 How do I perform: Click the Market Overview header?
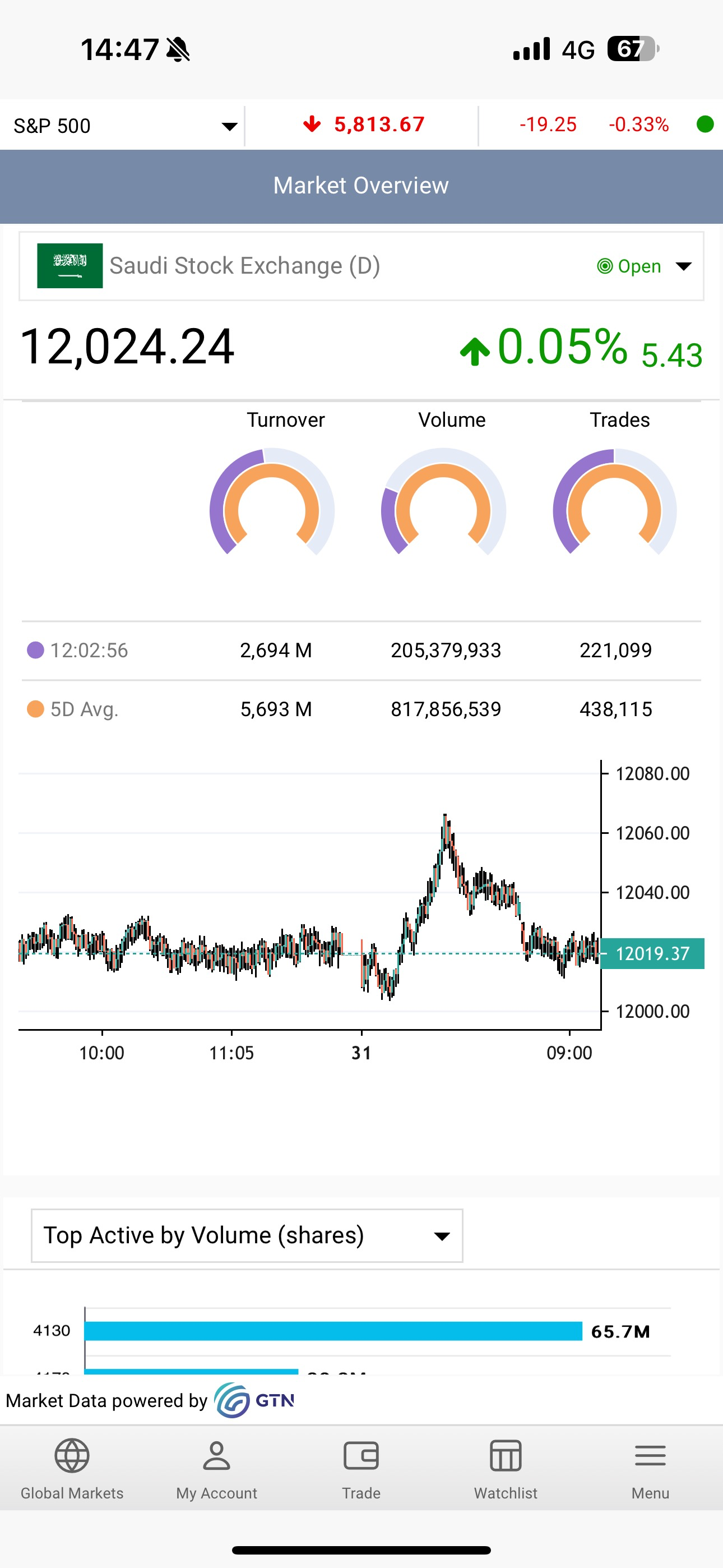(x=361, y=186)
